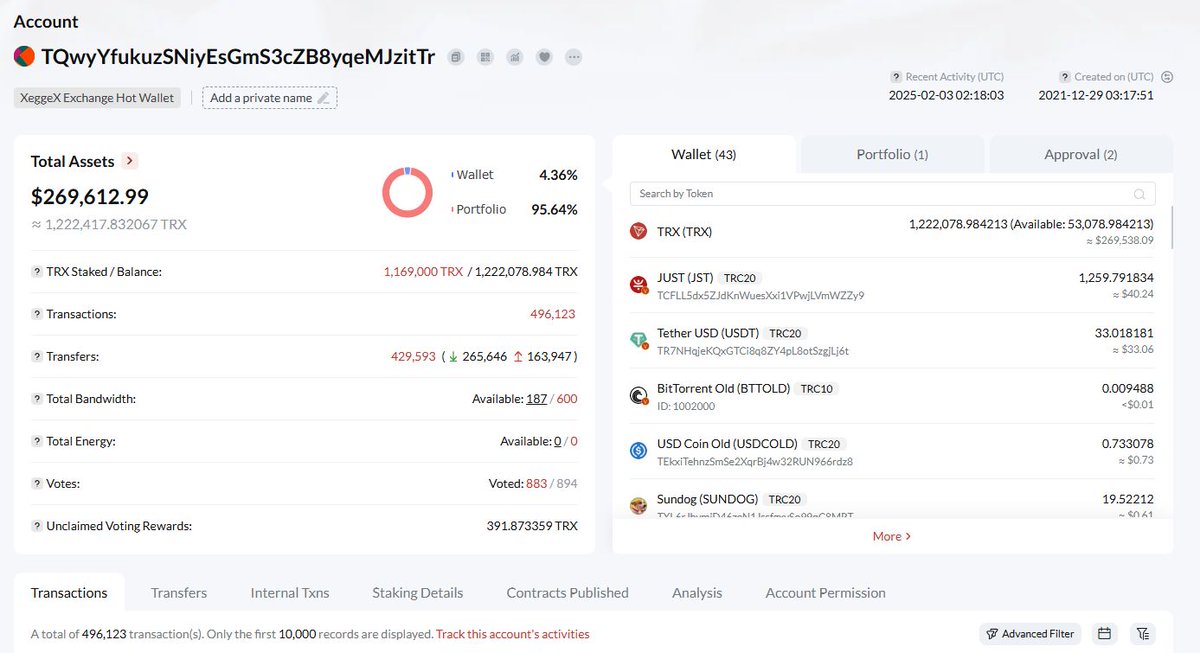Click the USDCOLD contract address TEkxiTehnzSmSe2XqrBj4w32RUN966rdz8
The height and width of the screenshot is (653, 1200).
pos(755,461)
